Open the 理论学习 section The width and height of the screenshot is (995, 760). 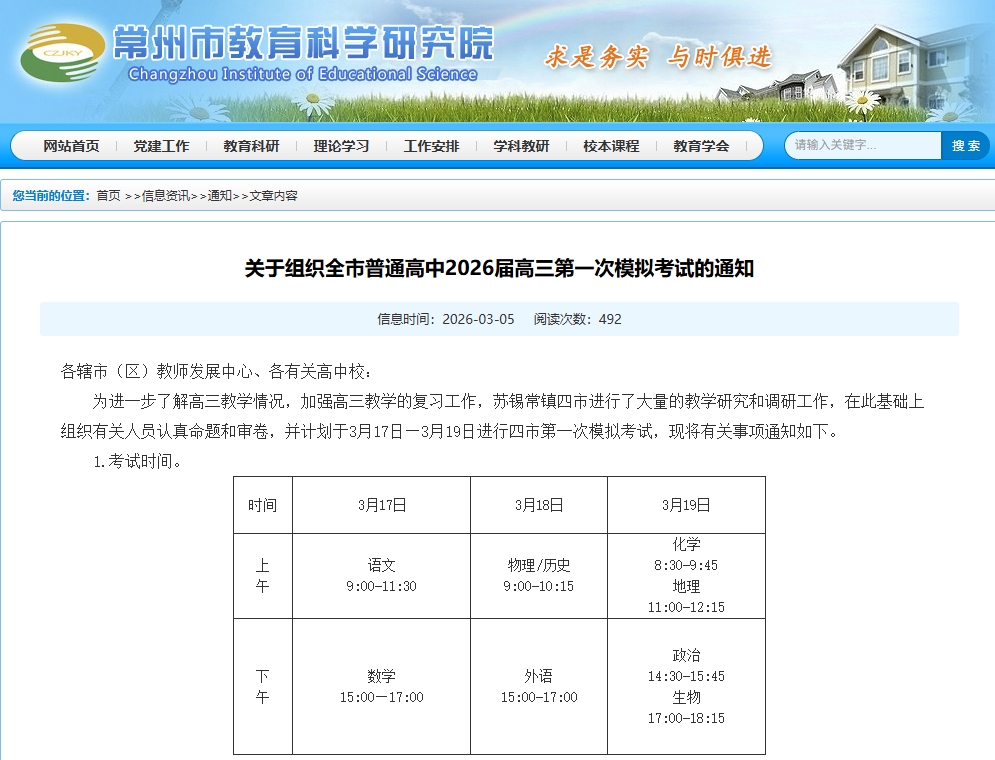pyautogui.click(x=341, y=145)
